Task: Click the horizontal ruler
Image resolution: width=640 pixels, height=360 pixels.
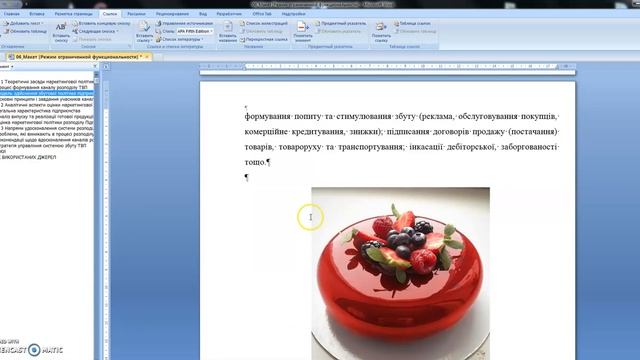Action: click(x=387, y=66)
